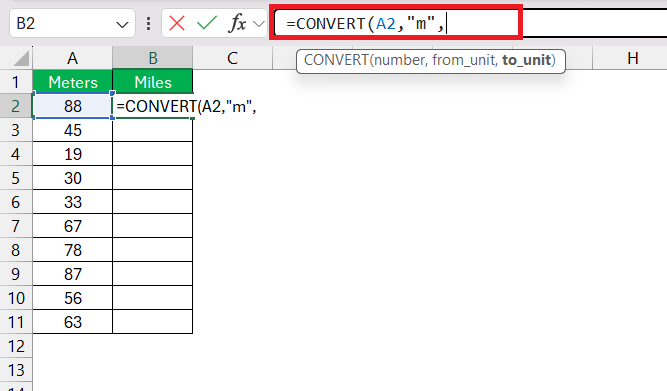Select row 13 header
Image resolution: width=667 pixels, height=391 pixels.
pos(16,370)
